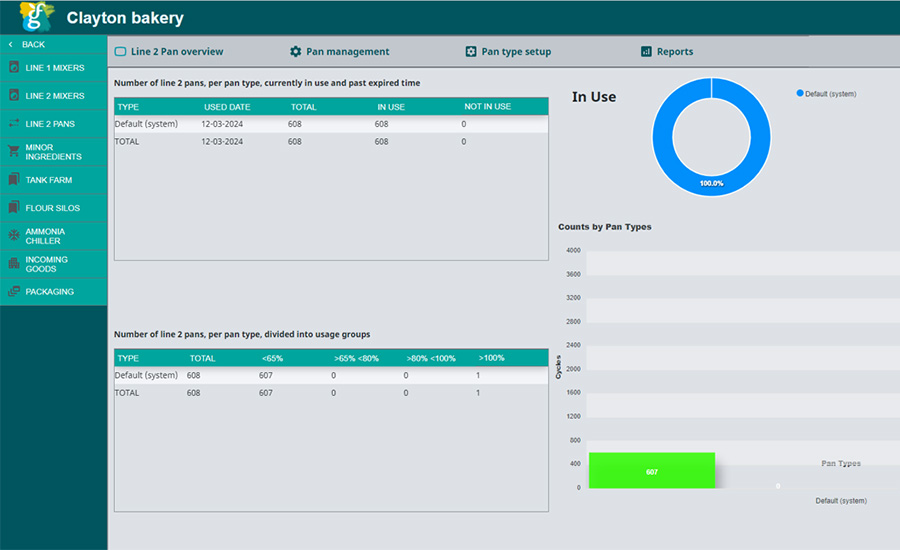Navigate to the Flour Silos section
Viewport: 900px width, 550px height.
click(54, 208)
